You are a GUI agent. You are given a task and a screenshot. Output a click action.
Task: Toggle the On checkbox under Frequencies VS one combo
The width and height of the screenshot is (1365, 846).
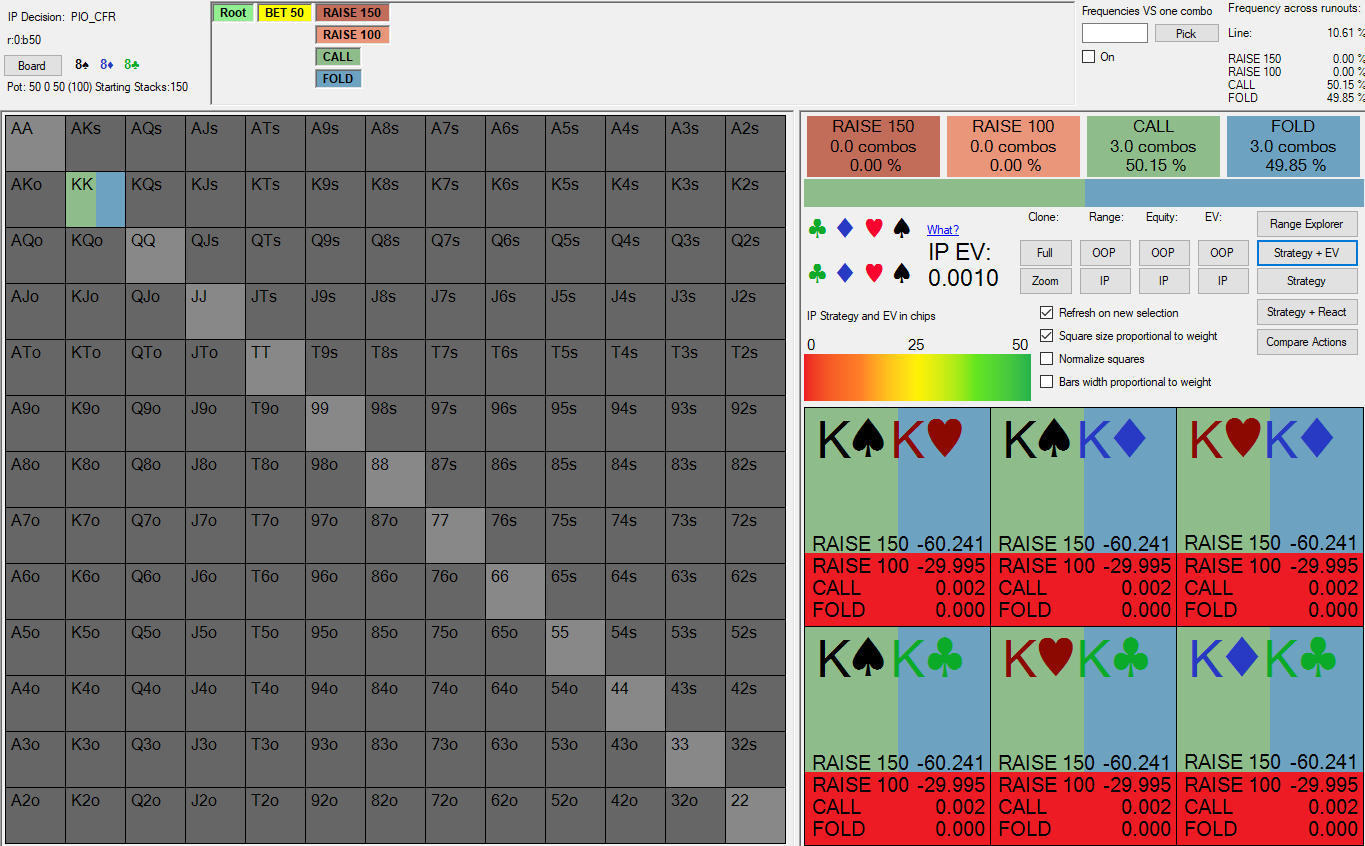[1088, 57]
